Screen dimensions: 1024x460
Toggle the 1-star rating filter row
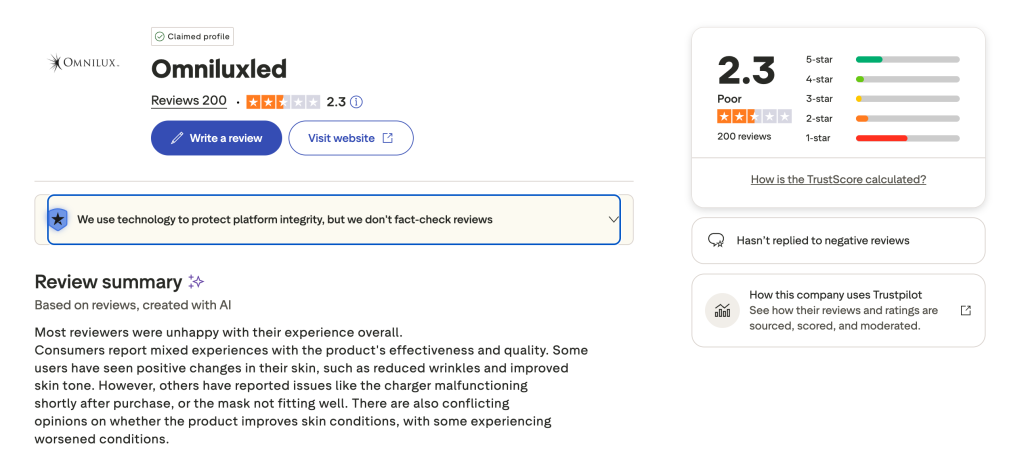pyautogui.click(x=882, y=138)
